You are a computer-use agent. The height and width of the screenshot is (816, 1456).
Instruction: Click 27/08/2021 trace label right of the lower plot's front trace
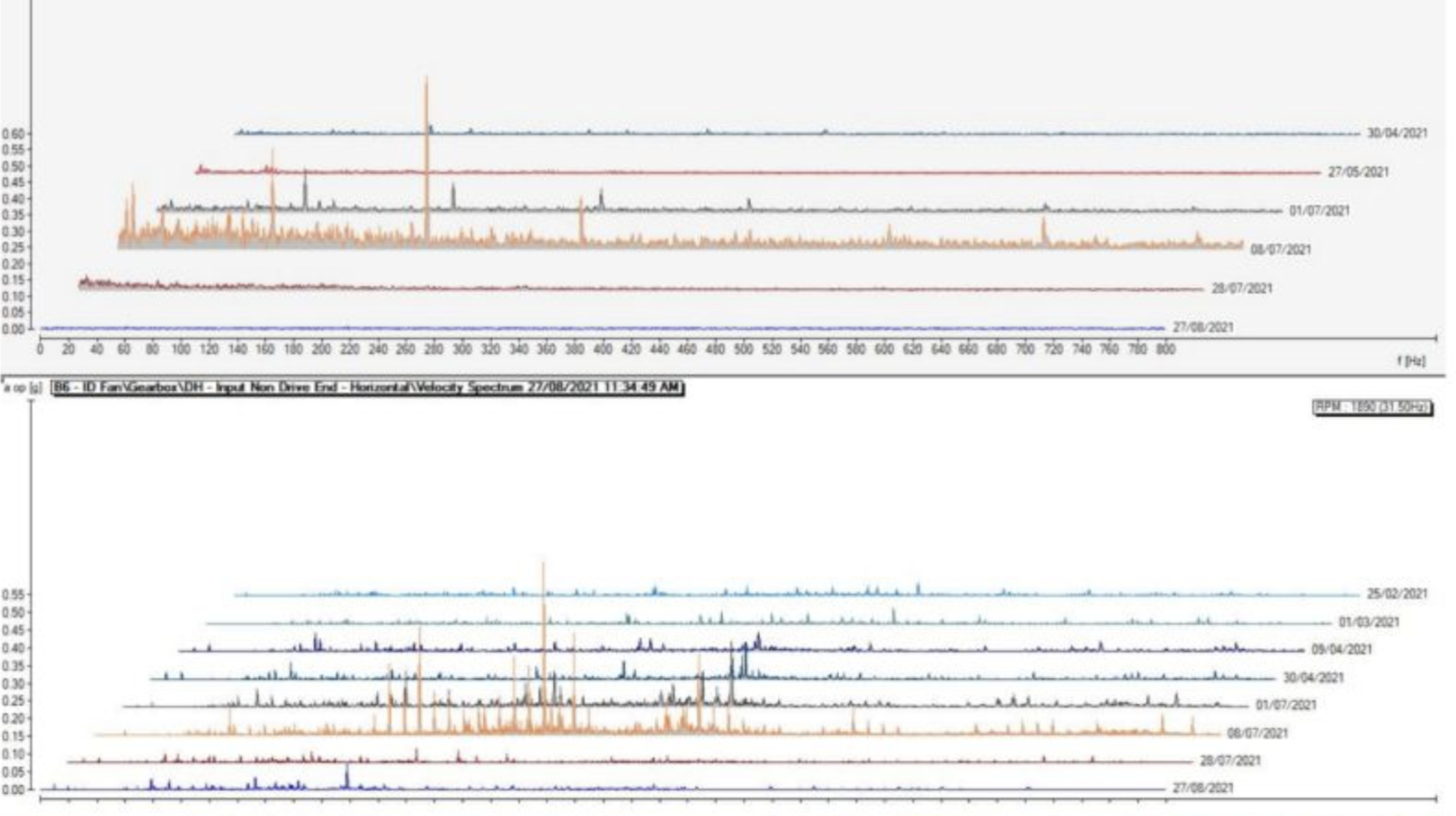click(x=1203, y=788)
